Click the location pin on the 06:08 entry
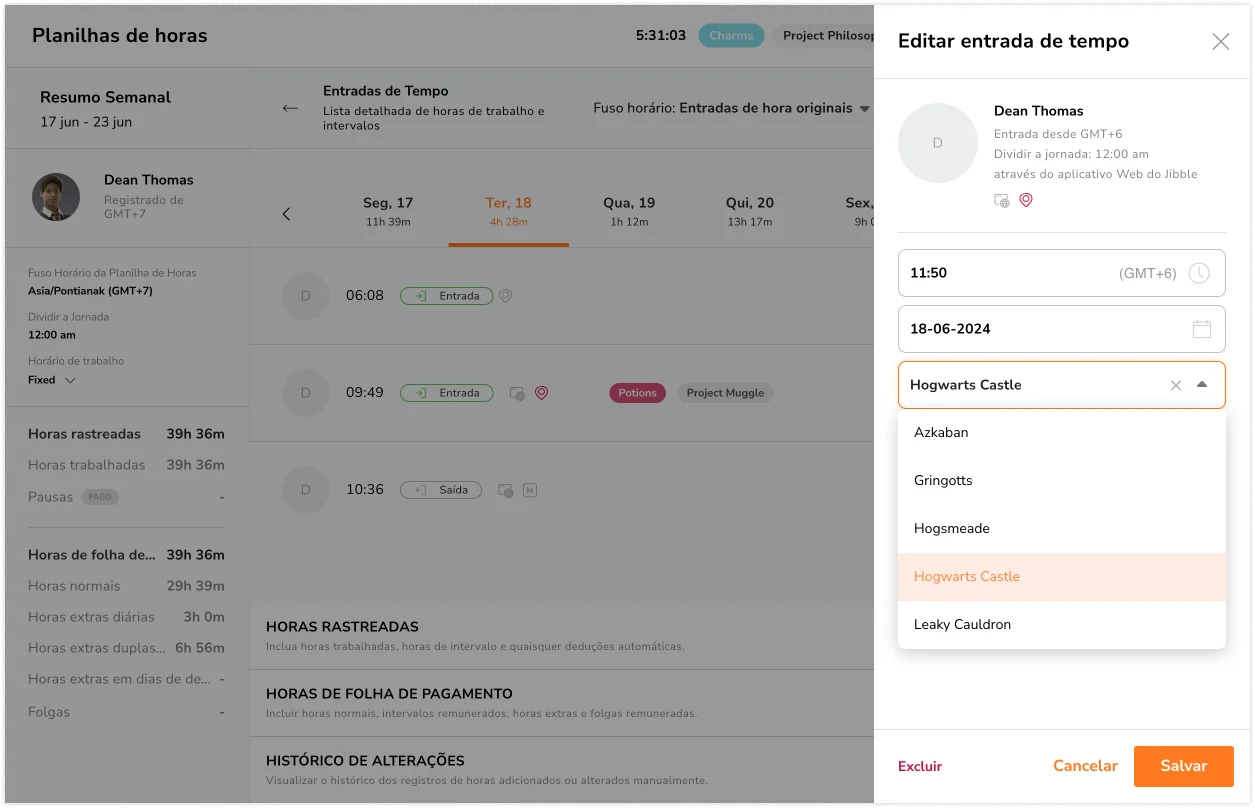1255x808 pixels. coord(506,296)
